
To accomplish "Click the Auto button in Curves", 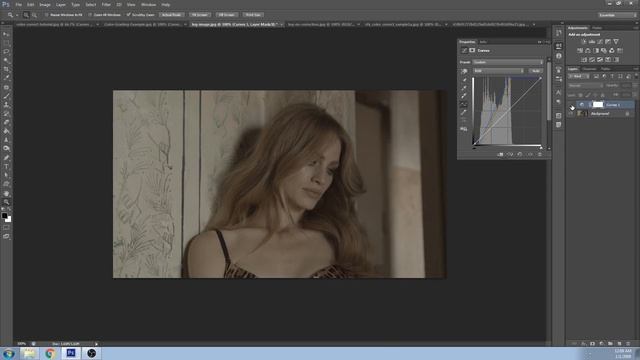I will (x=536, y=71).
